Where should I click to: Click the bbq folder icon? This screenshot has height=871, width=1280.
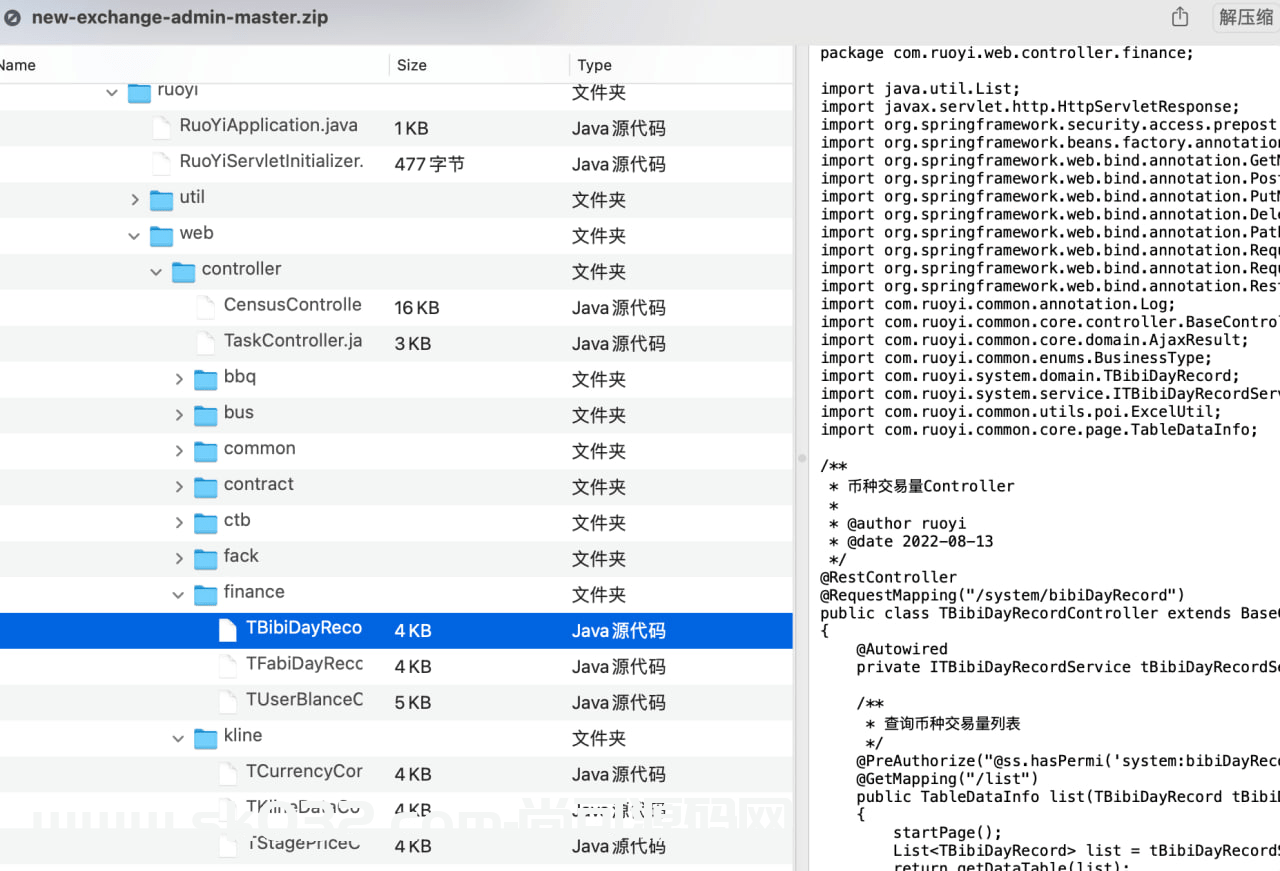click(x=205, y=379)
